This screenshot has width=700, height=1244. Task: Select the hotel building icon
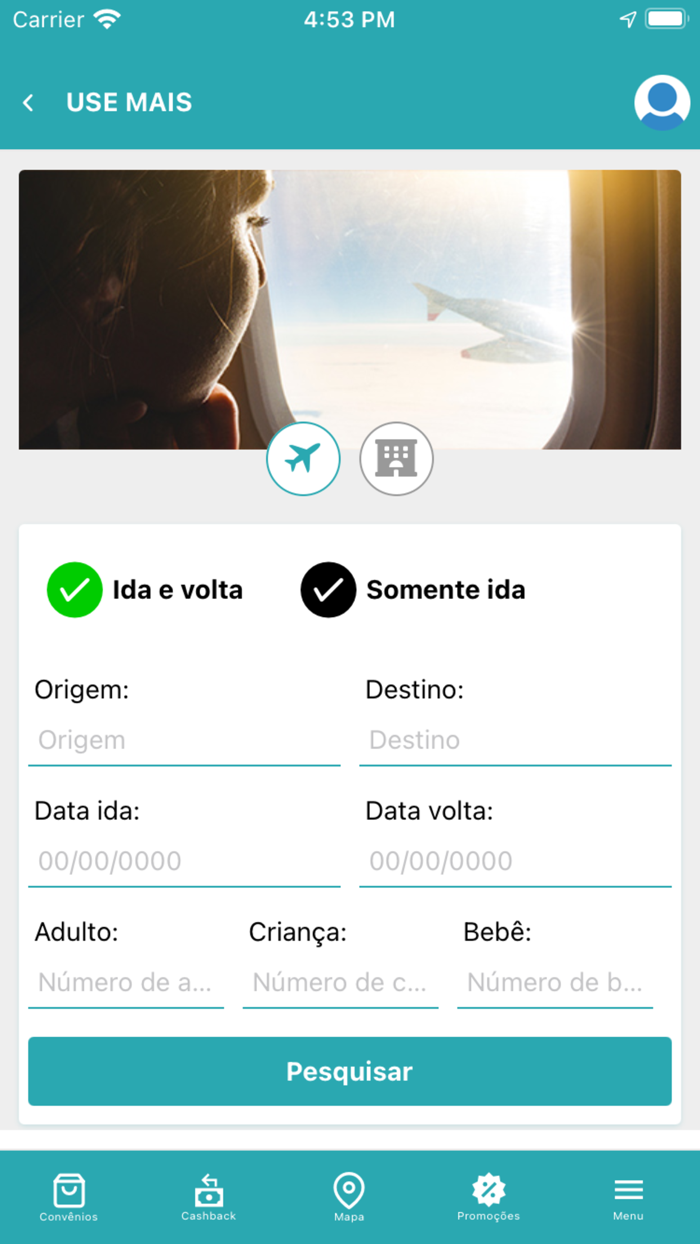[396, 458]
